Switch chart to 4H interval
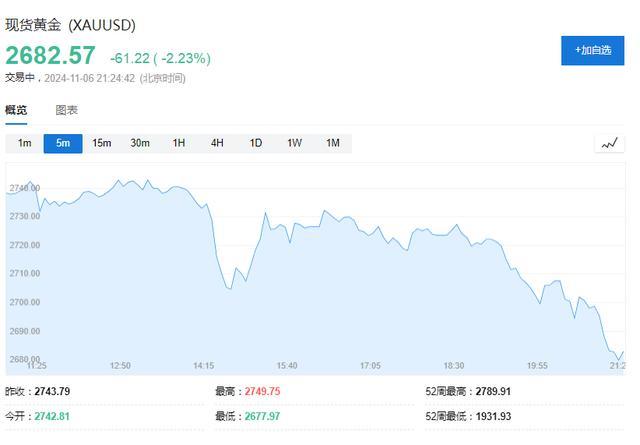This screenshot has width=640, height=445. pos(217,143)
